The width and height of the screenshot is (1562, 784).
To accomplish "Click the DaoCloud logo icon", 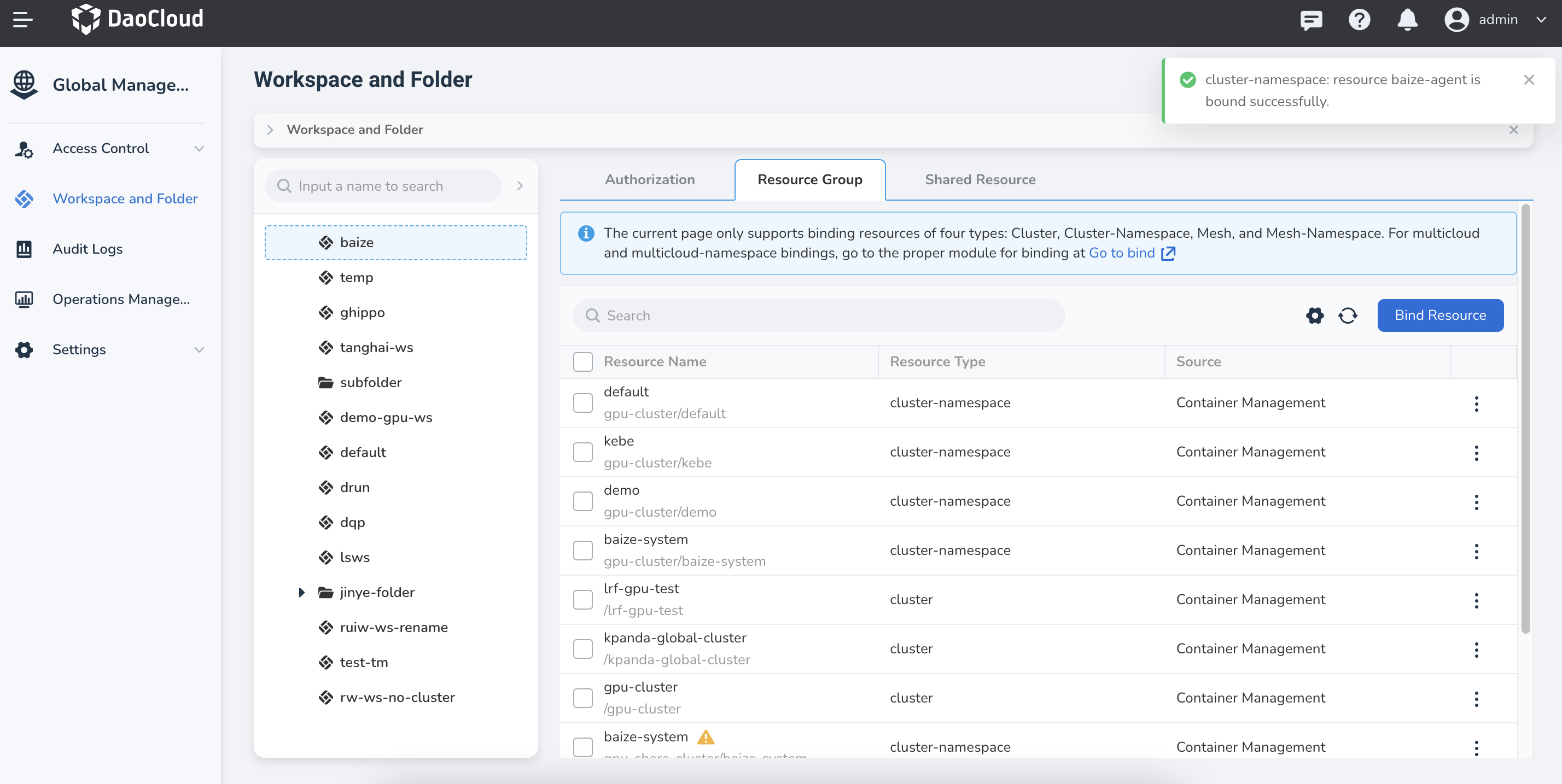I will (86, 19).
